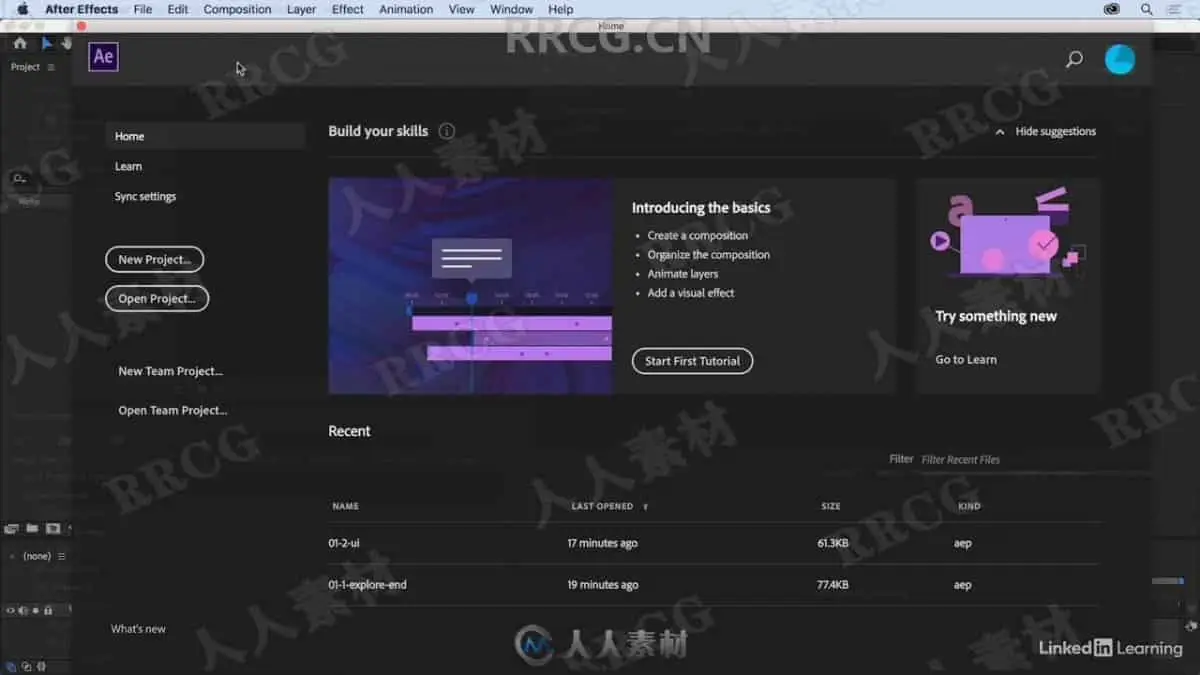Open the (none) timeline panel menu
Image resolution: width=1200 pixels, height=675 pixels.
[61, 556]
